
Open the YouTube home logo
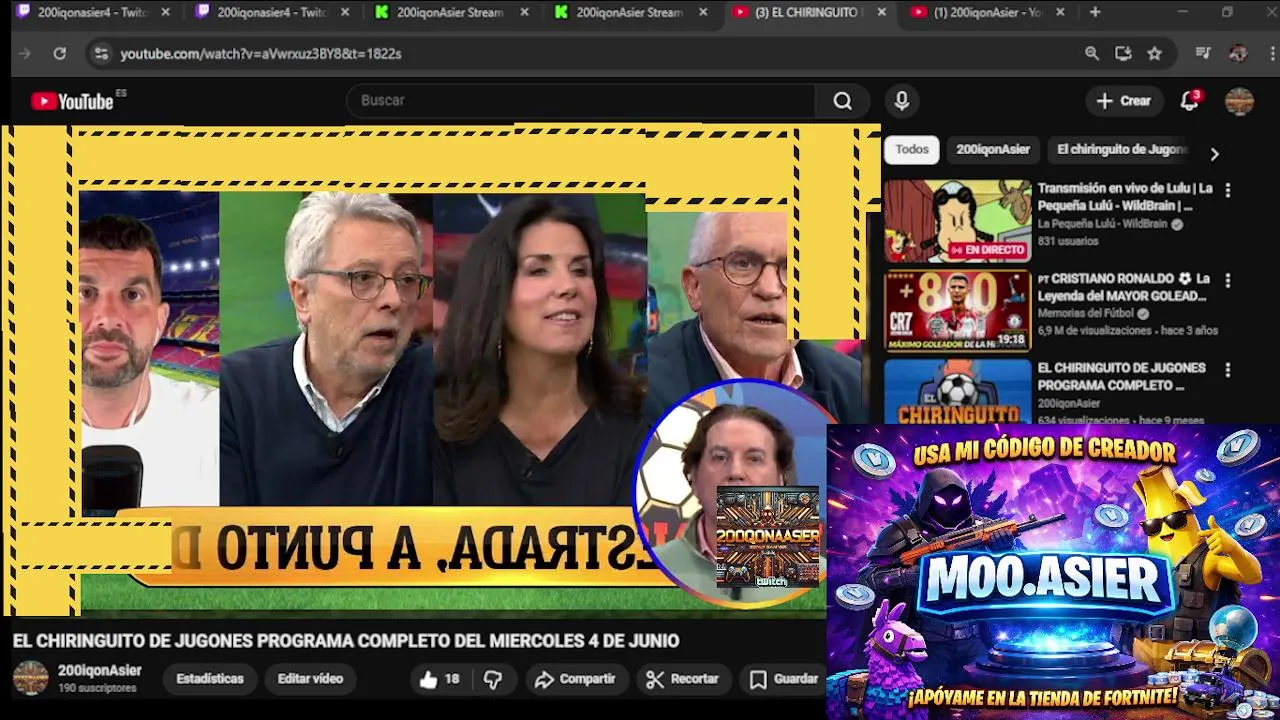(71, 101)
